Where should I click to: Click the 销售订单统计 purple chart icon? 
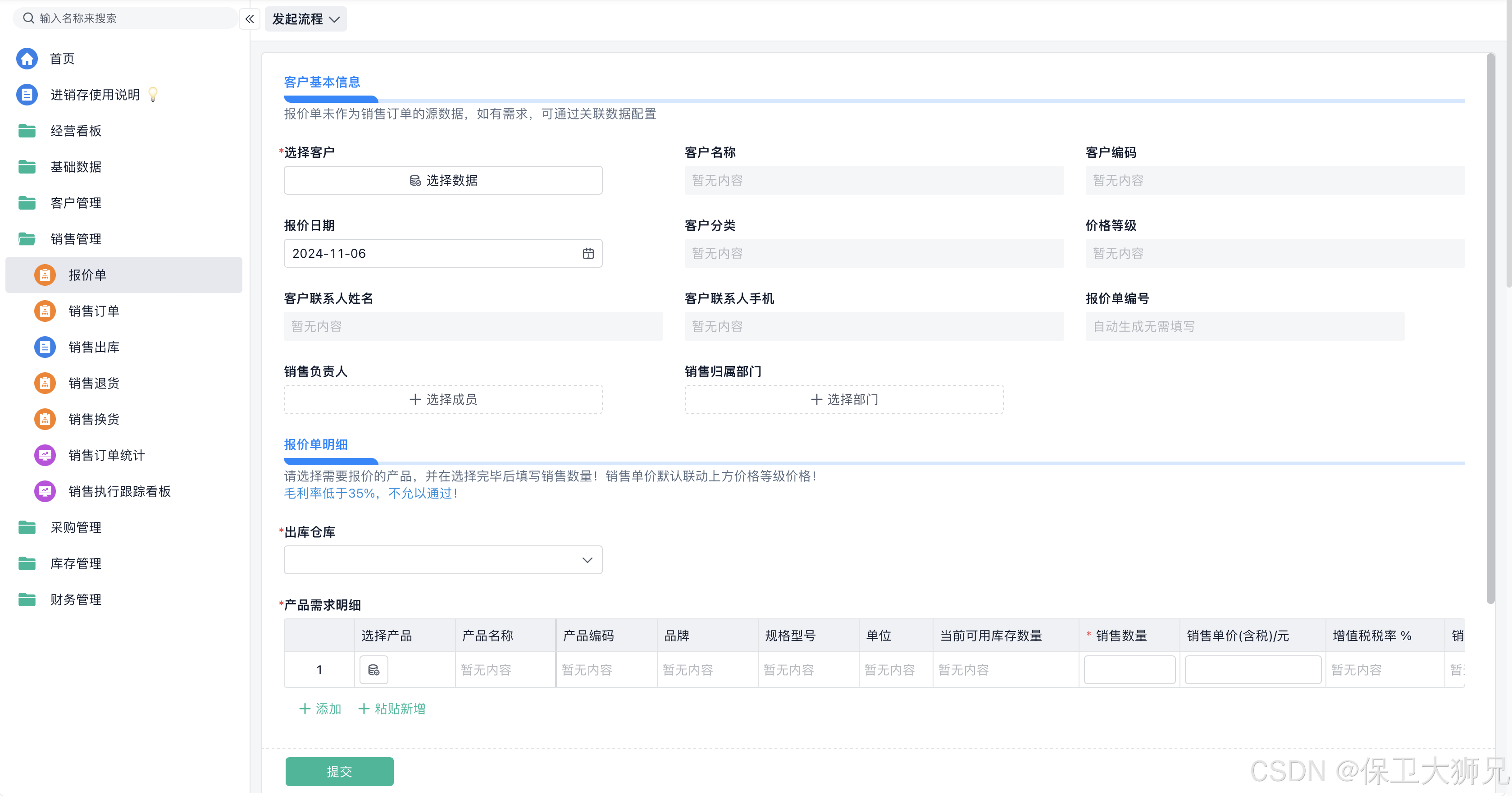pyautogui.click(x=45, y=456)
